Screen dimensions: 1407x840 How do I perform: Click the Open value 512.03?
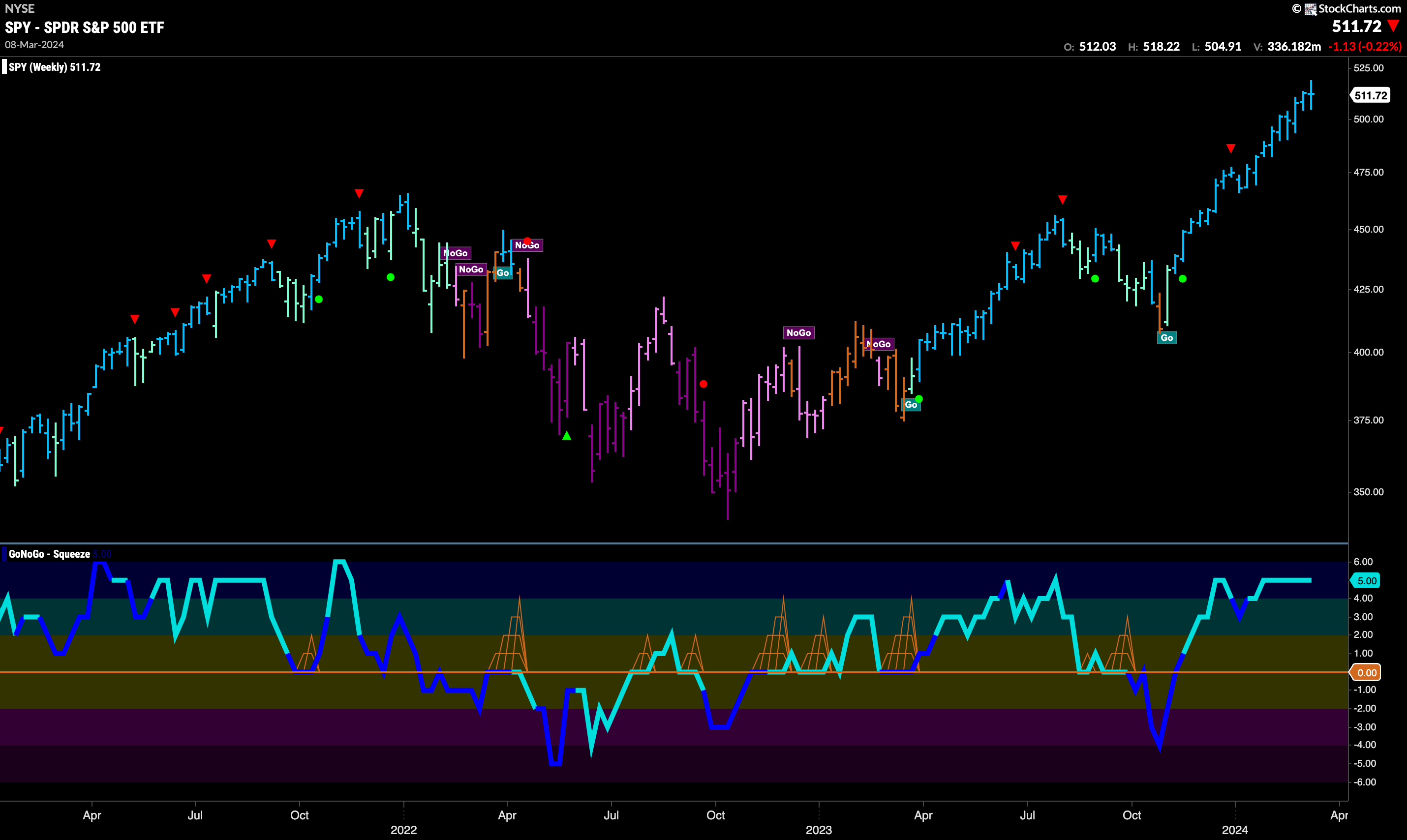coord(1097,46)
